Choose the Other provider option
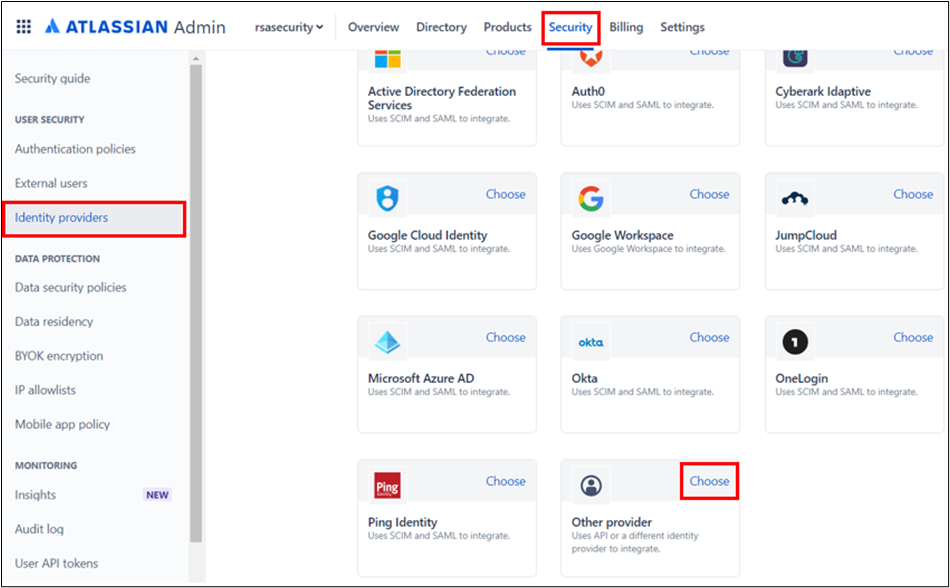This screenshot has width=950, height=588. (709, 481)
